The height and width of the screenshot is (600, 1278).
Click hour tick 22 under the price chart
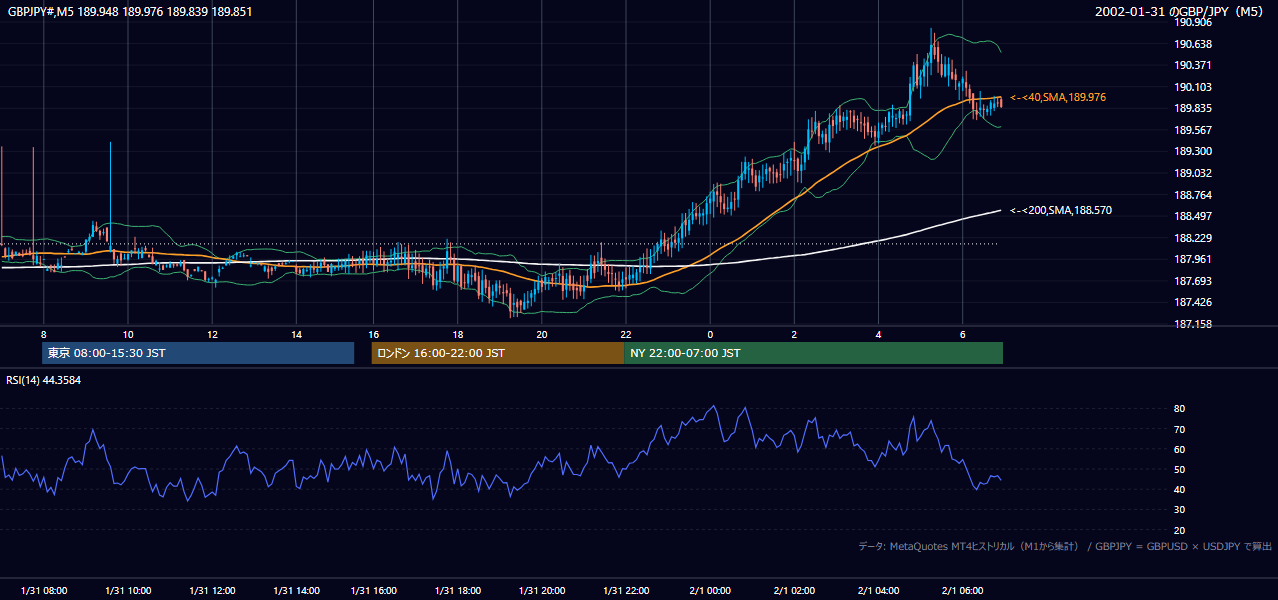(625, 334)
